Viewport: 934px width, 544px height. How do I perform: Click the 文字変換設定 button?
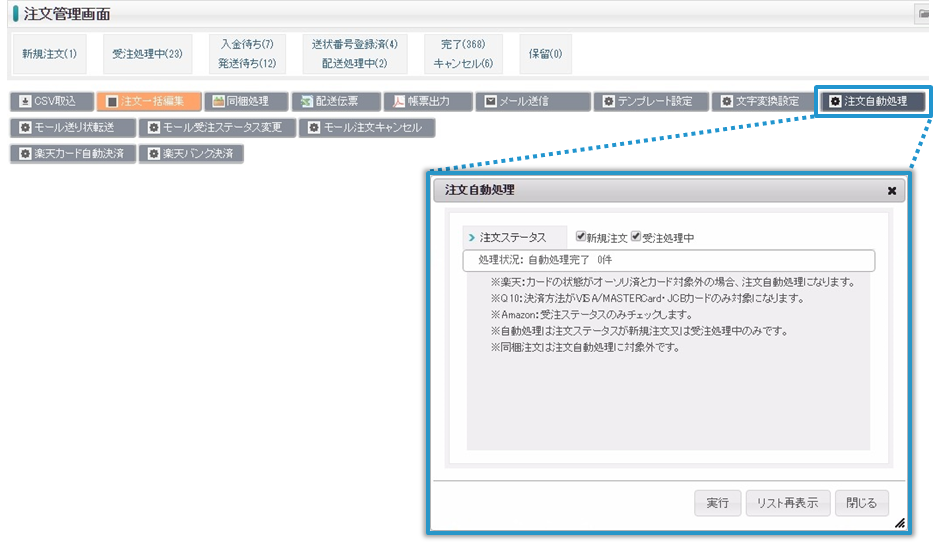762,102
